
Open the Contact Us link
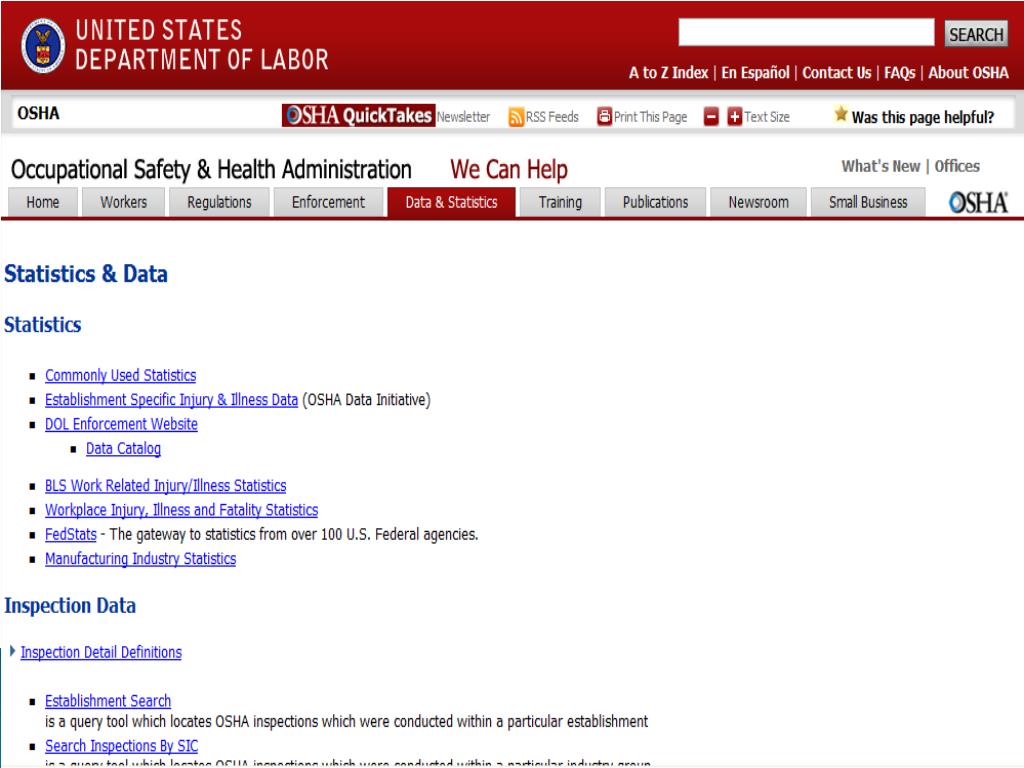pos(837,72)
